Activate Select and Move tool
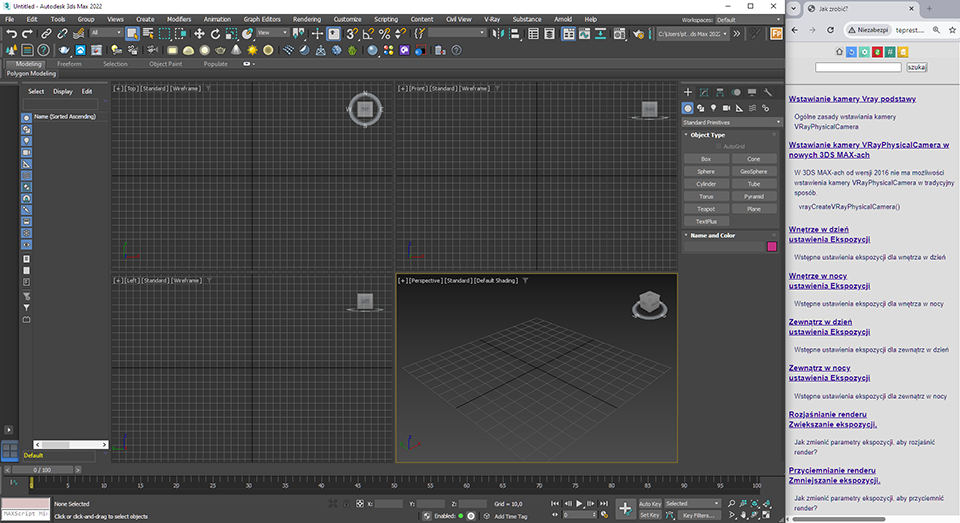 [199, 34]
